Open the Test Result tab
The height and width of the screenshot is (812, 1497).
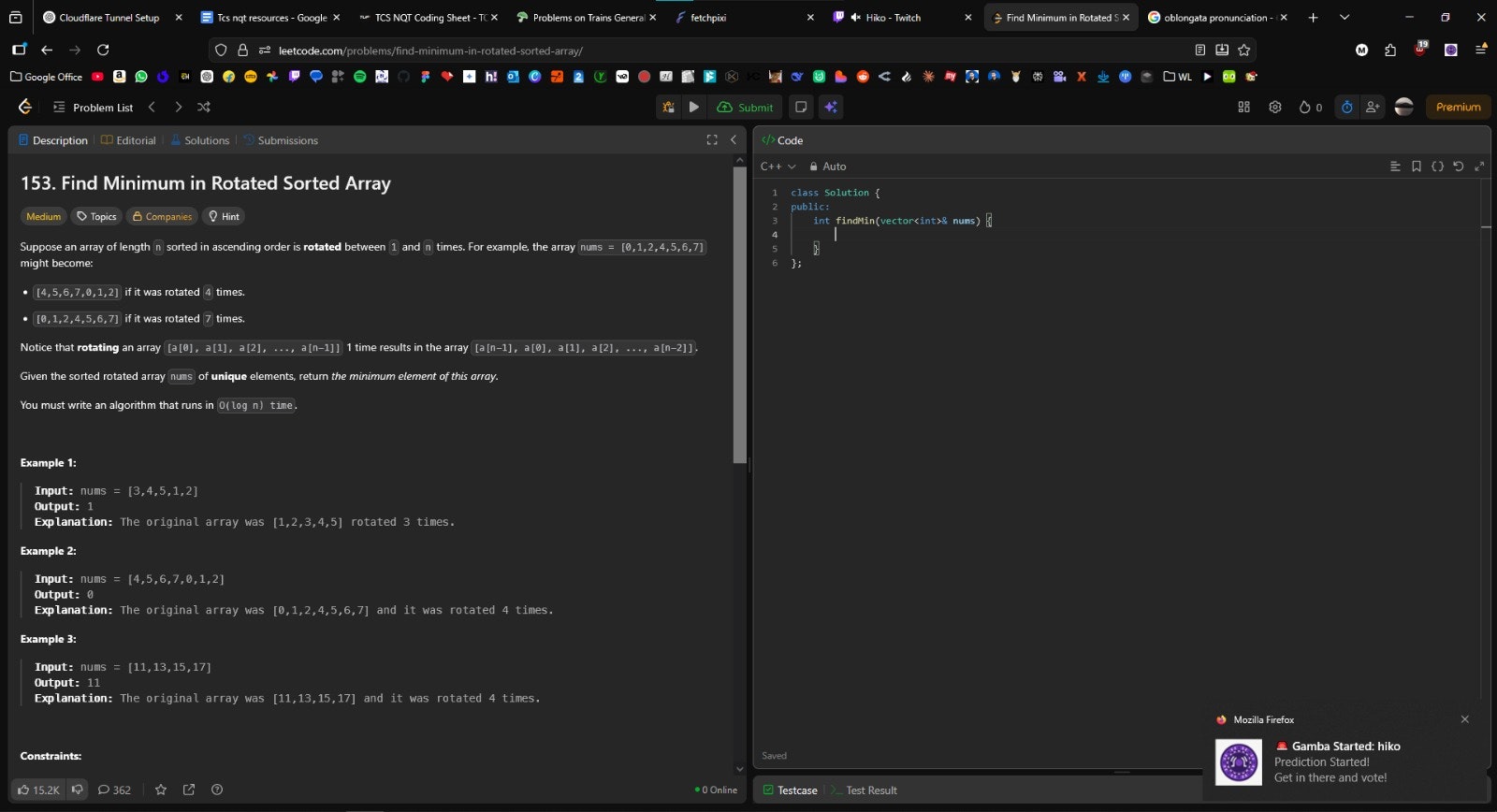coord(870,790)
